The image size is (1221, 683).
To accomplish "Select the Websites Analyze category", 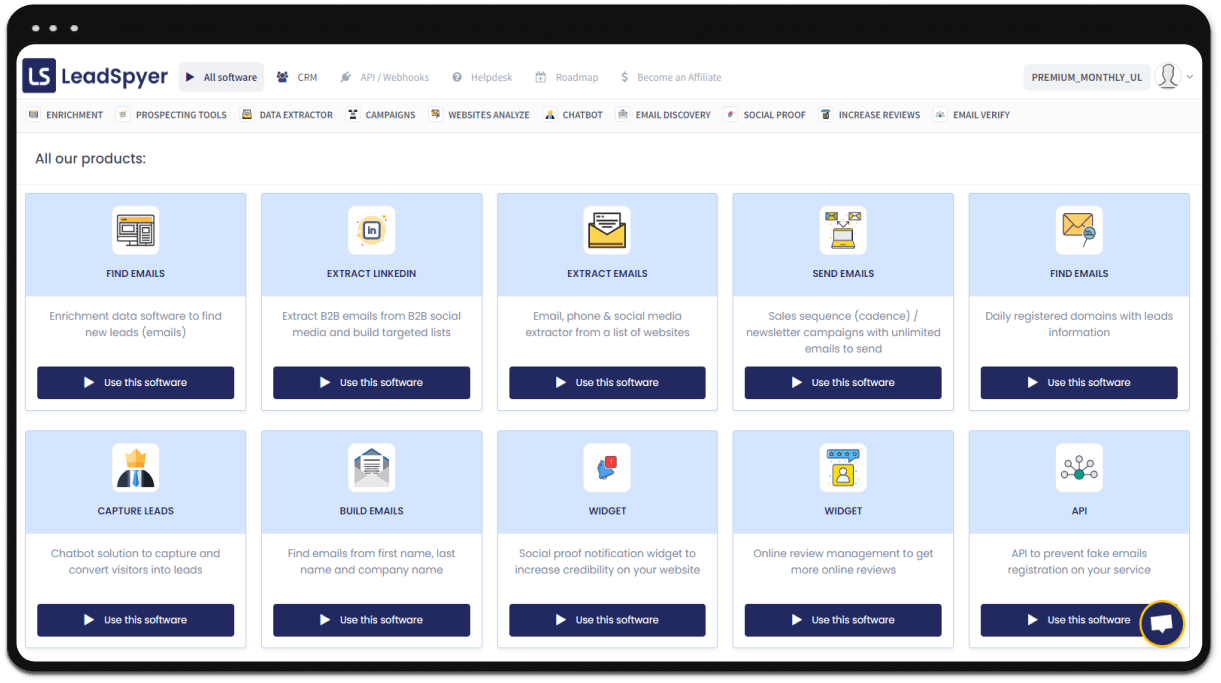I will pyautogui.click(x=479, y=115).
